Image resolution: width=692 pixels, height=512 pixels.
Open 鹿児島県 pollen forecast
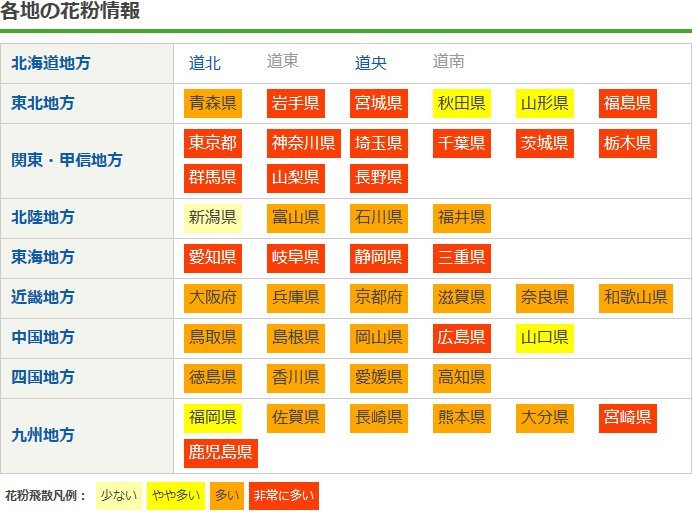point(221,453)
